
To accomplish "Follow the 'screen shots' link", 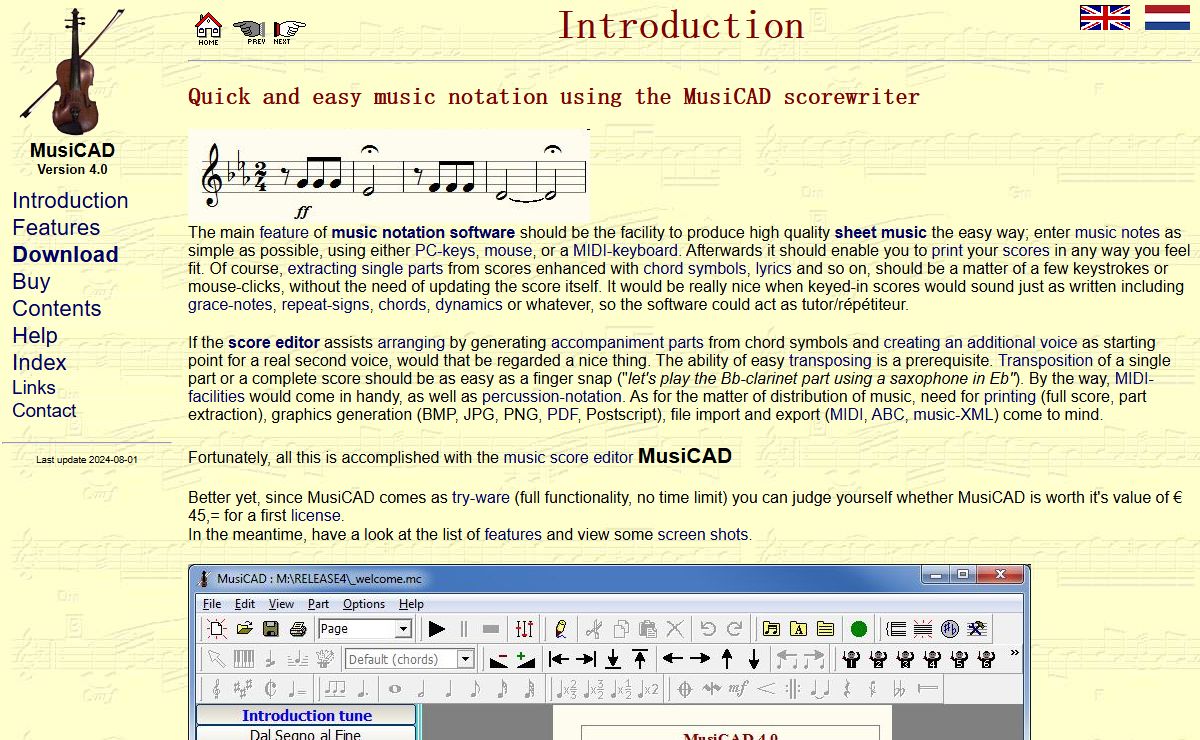I will (702, 534).
